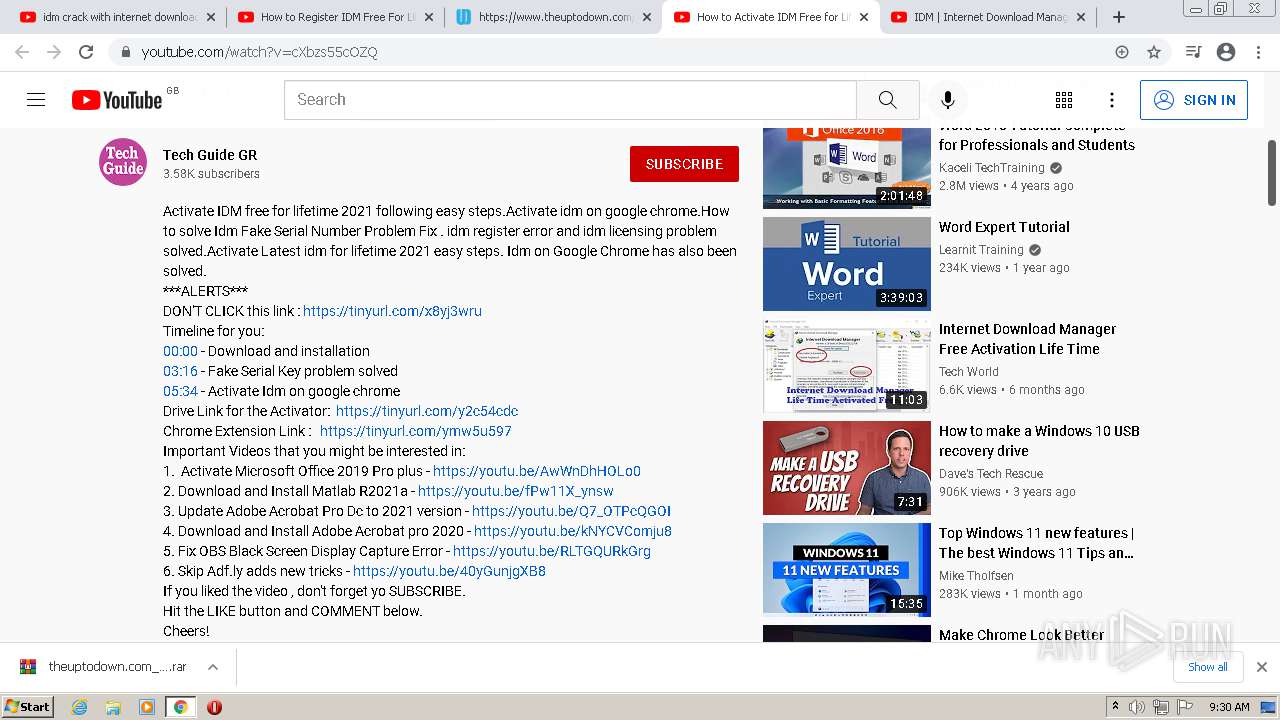Show all downloads
This screenshot has width=1280, height=720.
pos(1207,666)
